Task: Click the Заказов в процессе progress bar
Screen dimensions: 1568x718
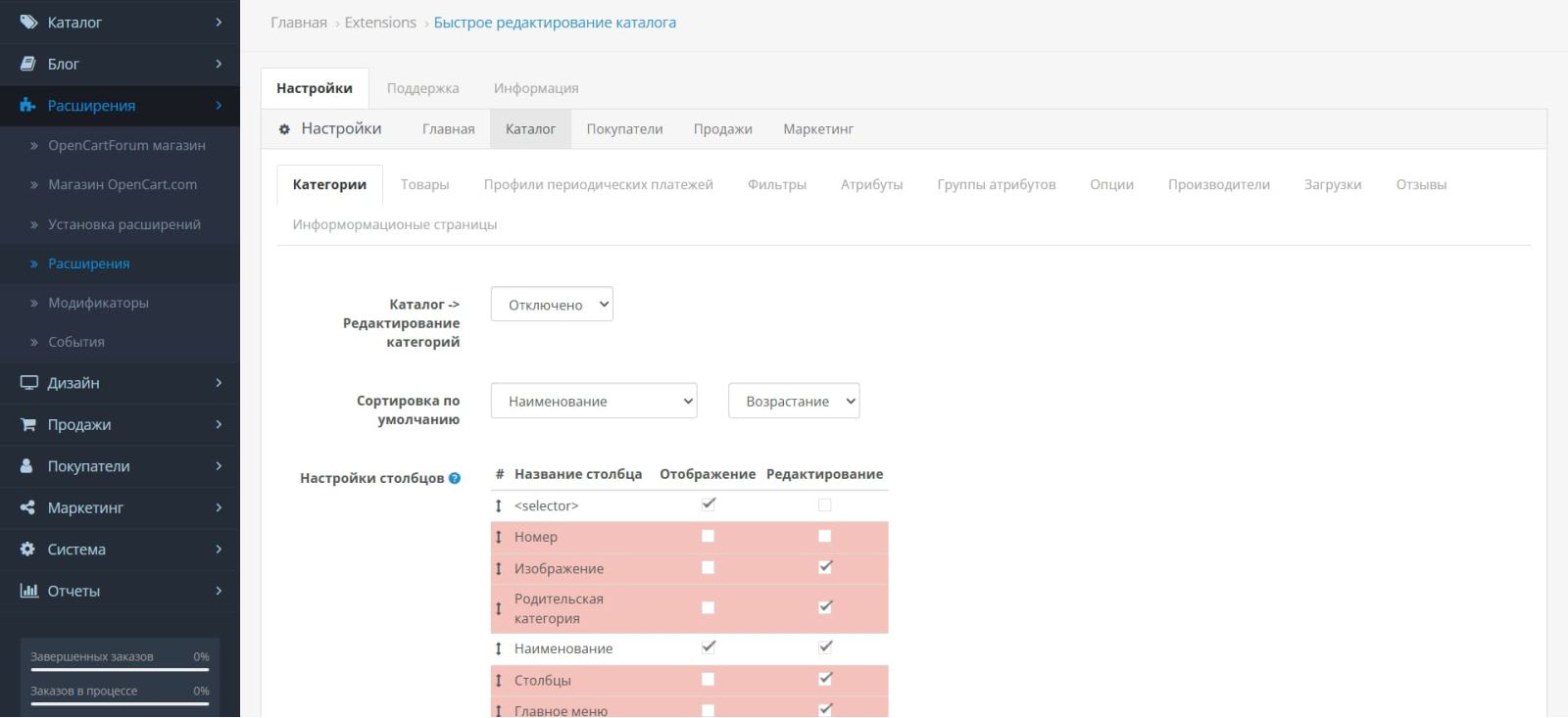Action: (x=120, y=704)
